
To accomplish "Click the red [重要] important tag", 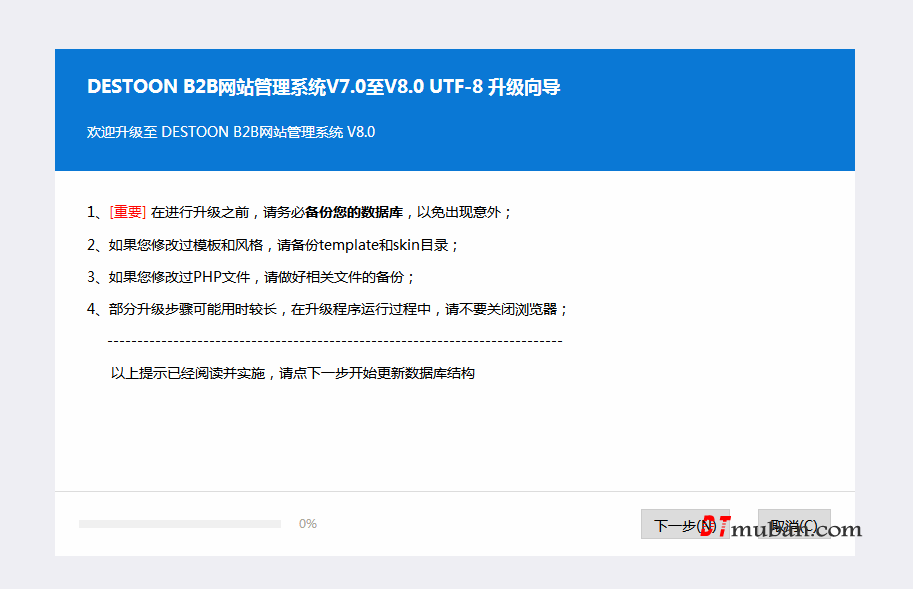I will (127, 212).
